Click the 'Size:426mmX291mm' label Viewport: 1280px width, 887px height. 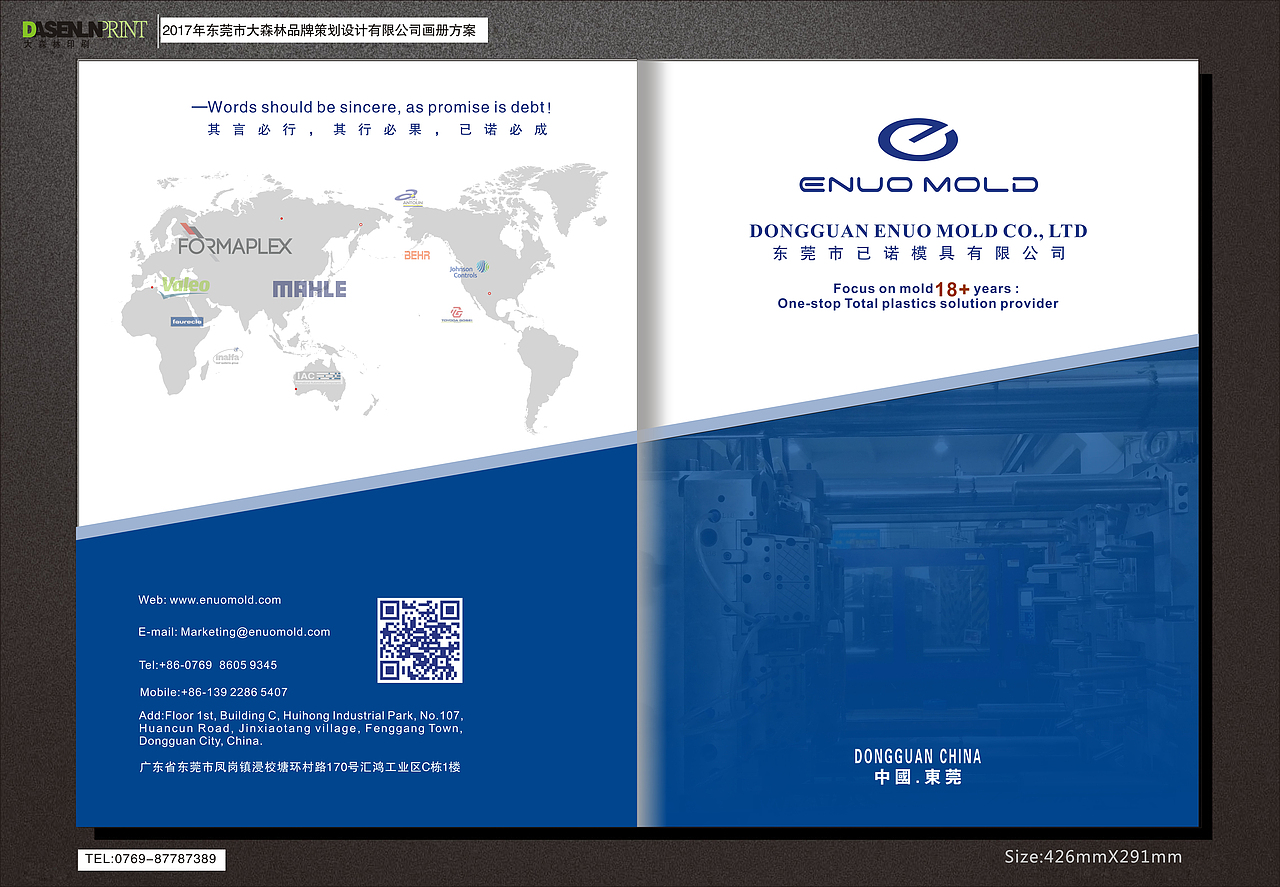[1093, 857]
